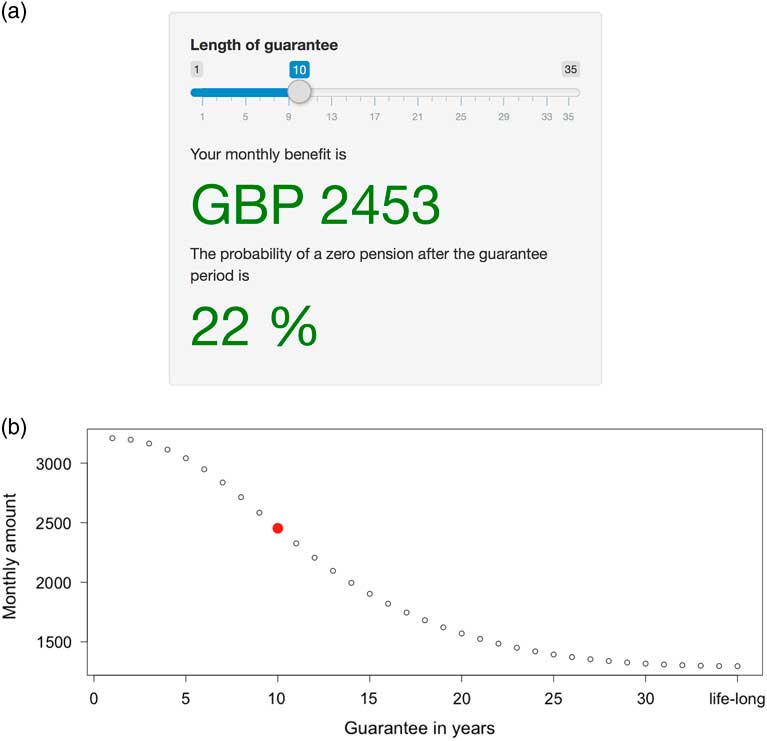Viewport: 767px width, 741px height.
Task: Click the slider tick labeled 17
Action: pos(375,117)
